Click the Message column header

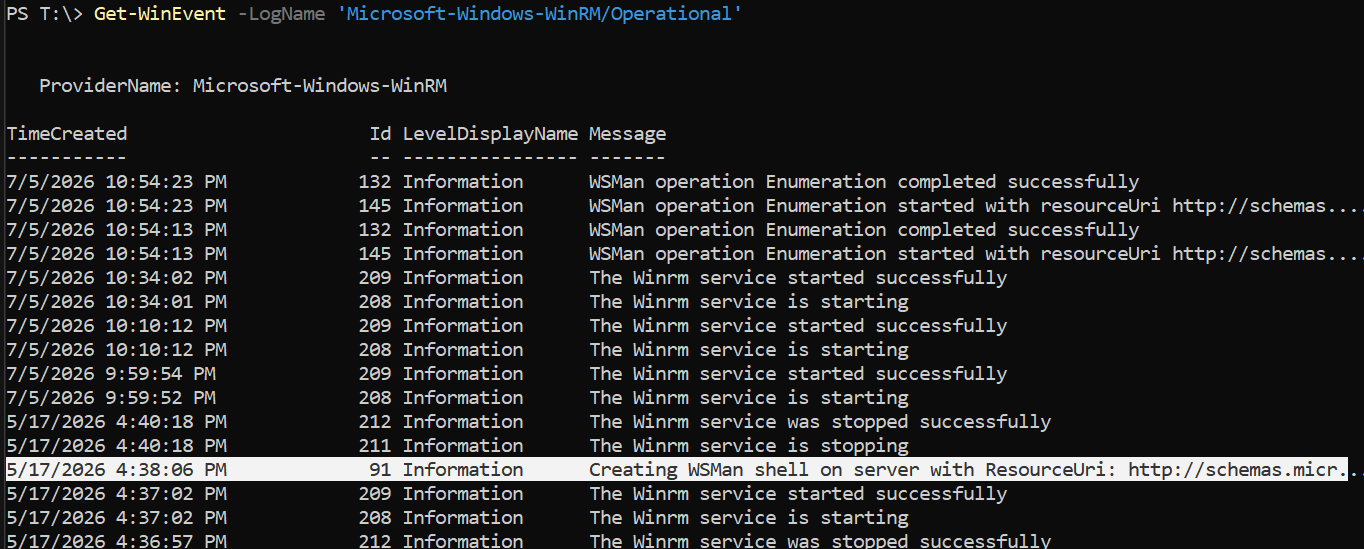pos(627,133)
